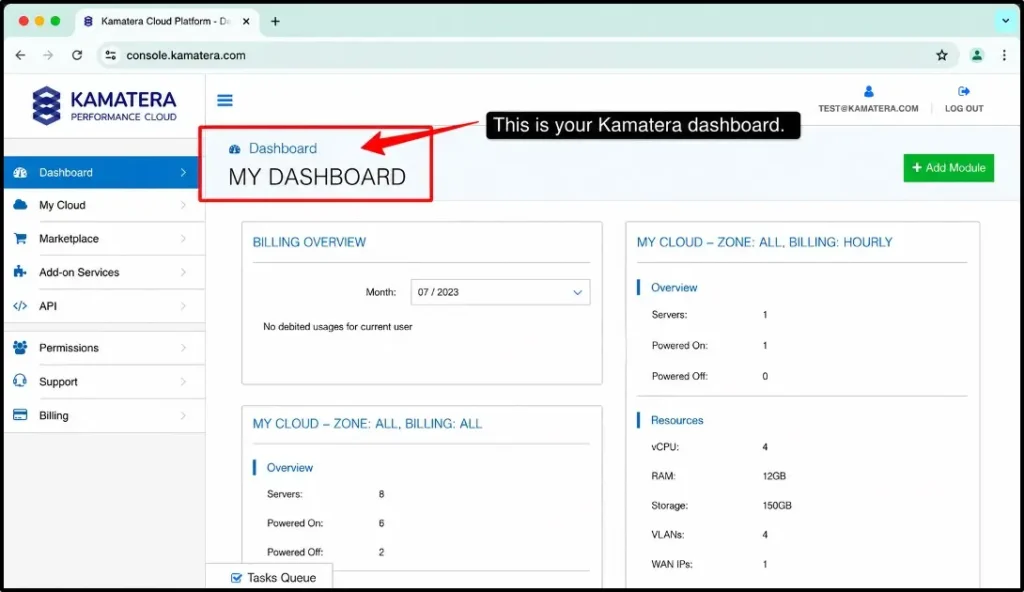Open the tab search dropdown arrow
The image size is (1024, 592).
point(1006,21)
